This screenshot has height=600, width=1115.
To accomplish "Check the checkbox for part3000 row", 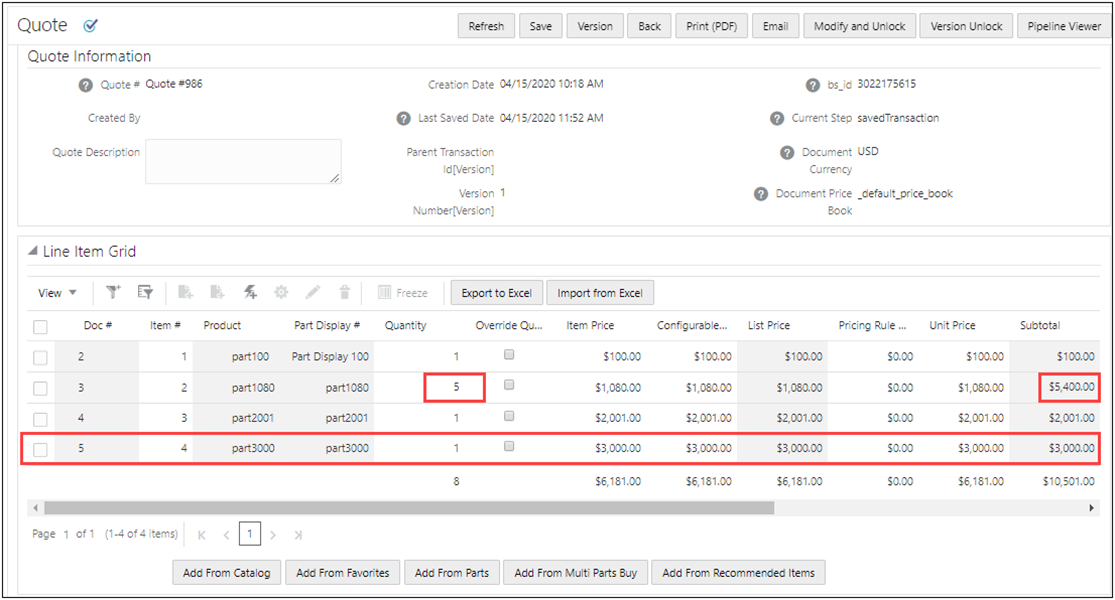I will 42,448.
